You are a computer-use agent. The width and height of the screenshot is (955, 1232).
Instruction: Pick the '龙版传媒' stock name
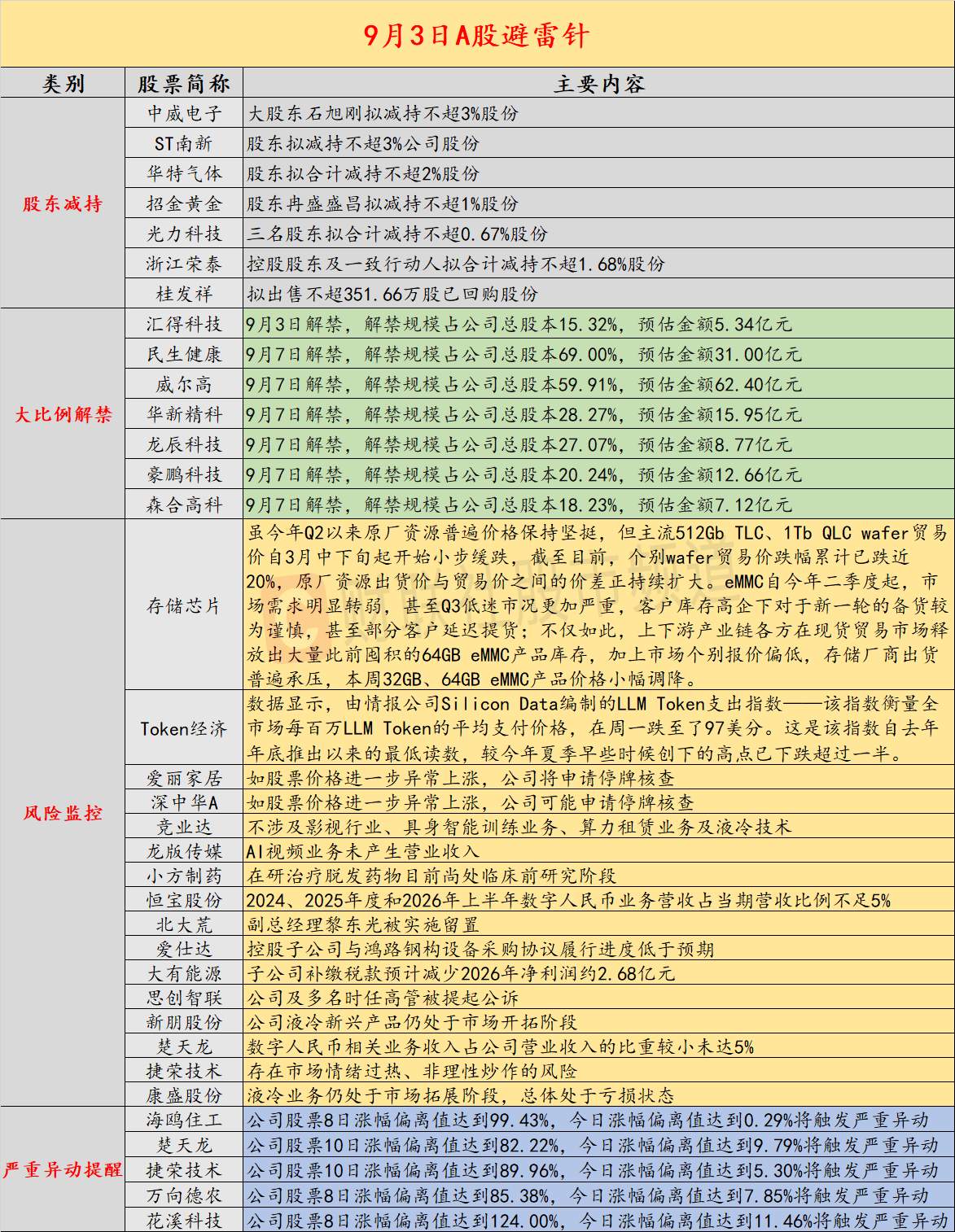pyautogui.click(x=184, y=852)
